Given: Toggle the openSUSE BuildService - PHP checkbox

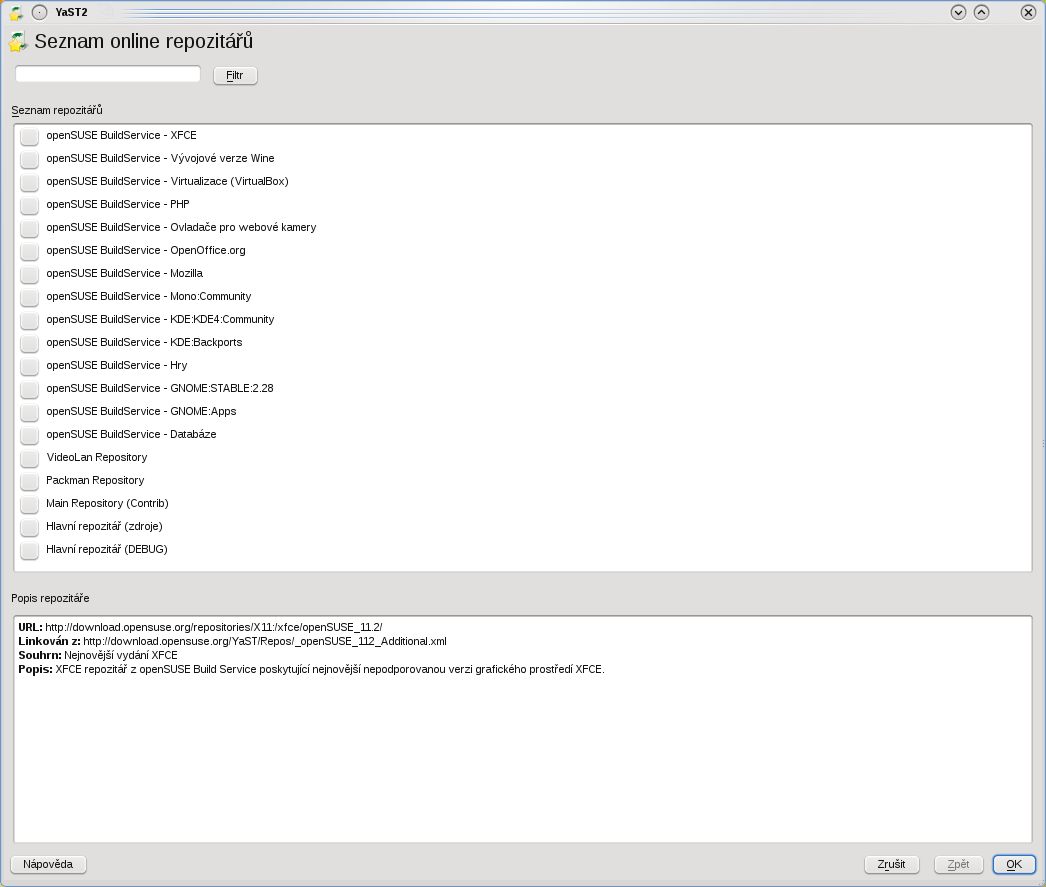Looking at the screenshot, I should [29, 205].
